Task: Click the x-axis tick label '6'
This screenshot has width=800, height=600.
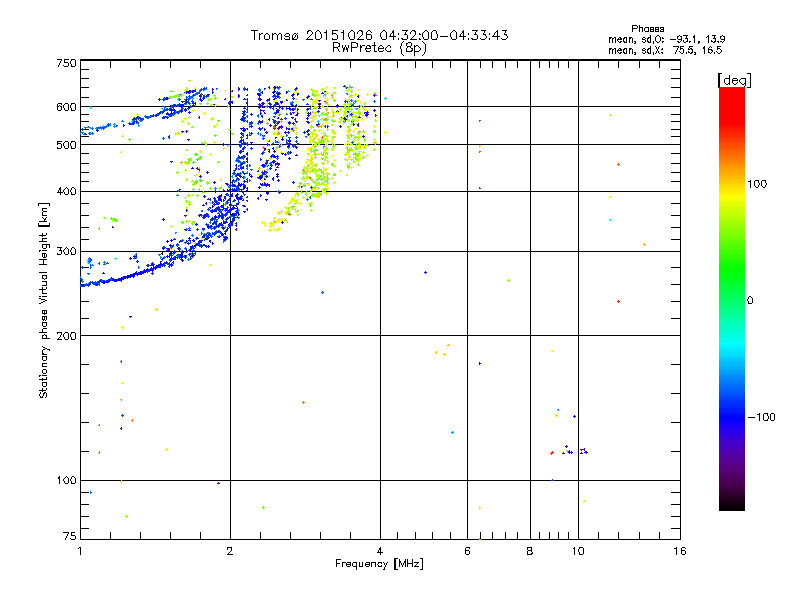Action: coord(467,551)
